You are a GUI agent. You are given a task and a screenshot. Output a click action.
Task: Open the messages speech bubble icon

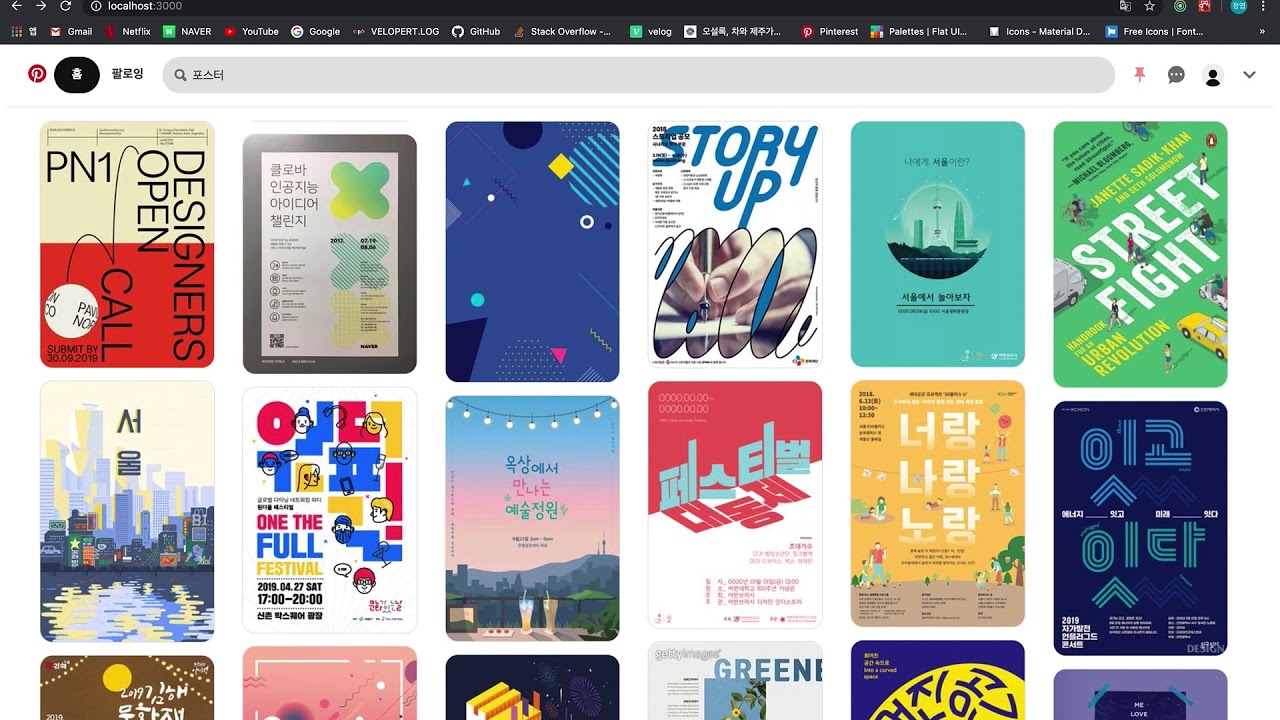click(x=1176, y=75)
